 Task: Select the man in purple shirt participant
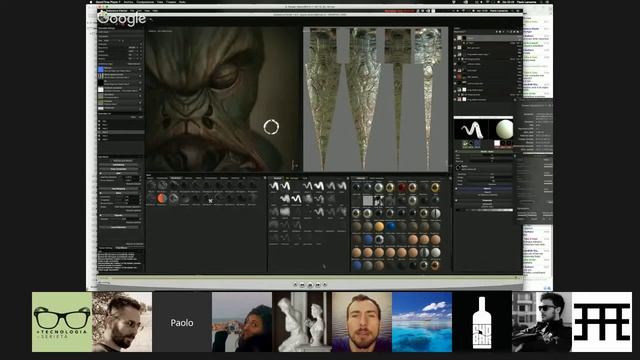(362, 322)
